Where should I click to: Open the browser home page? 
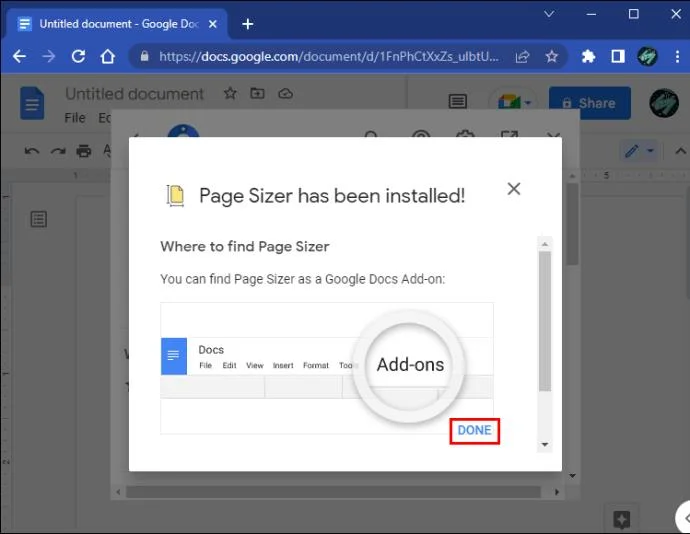coord(108,56)
